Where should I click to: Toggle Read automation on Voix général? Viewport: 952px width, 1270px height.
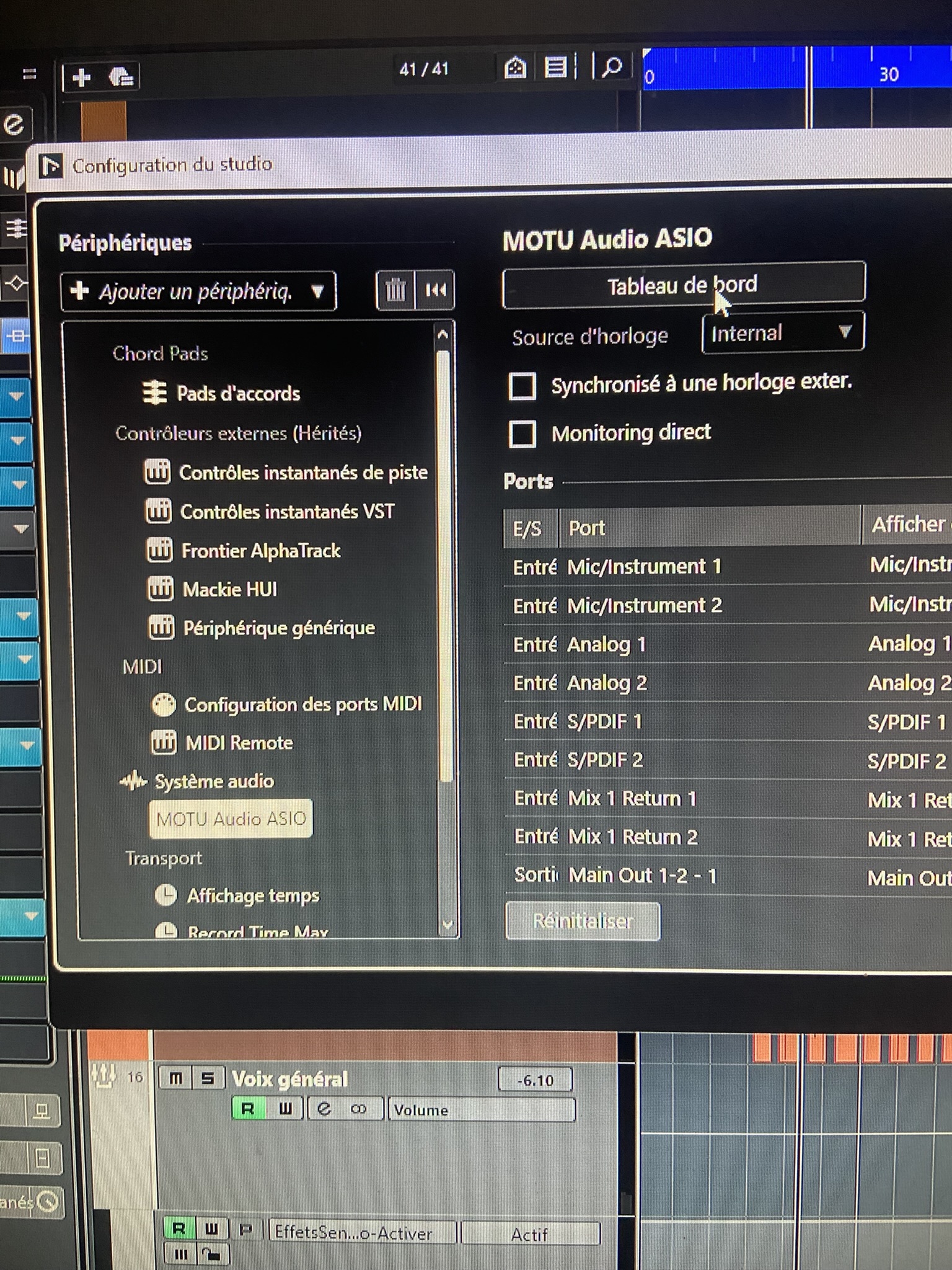tap(248, 1109)
